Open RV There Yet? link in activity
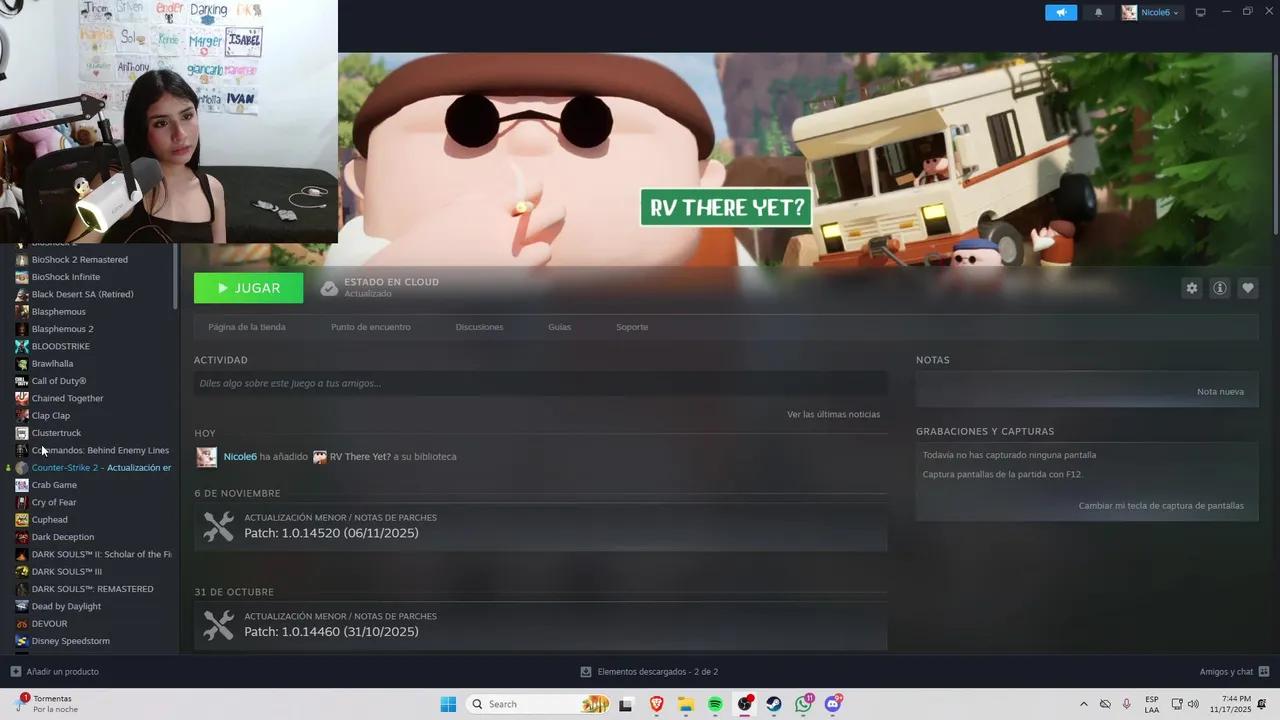 click(360, 457)
